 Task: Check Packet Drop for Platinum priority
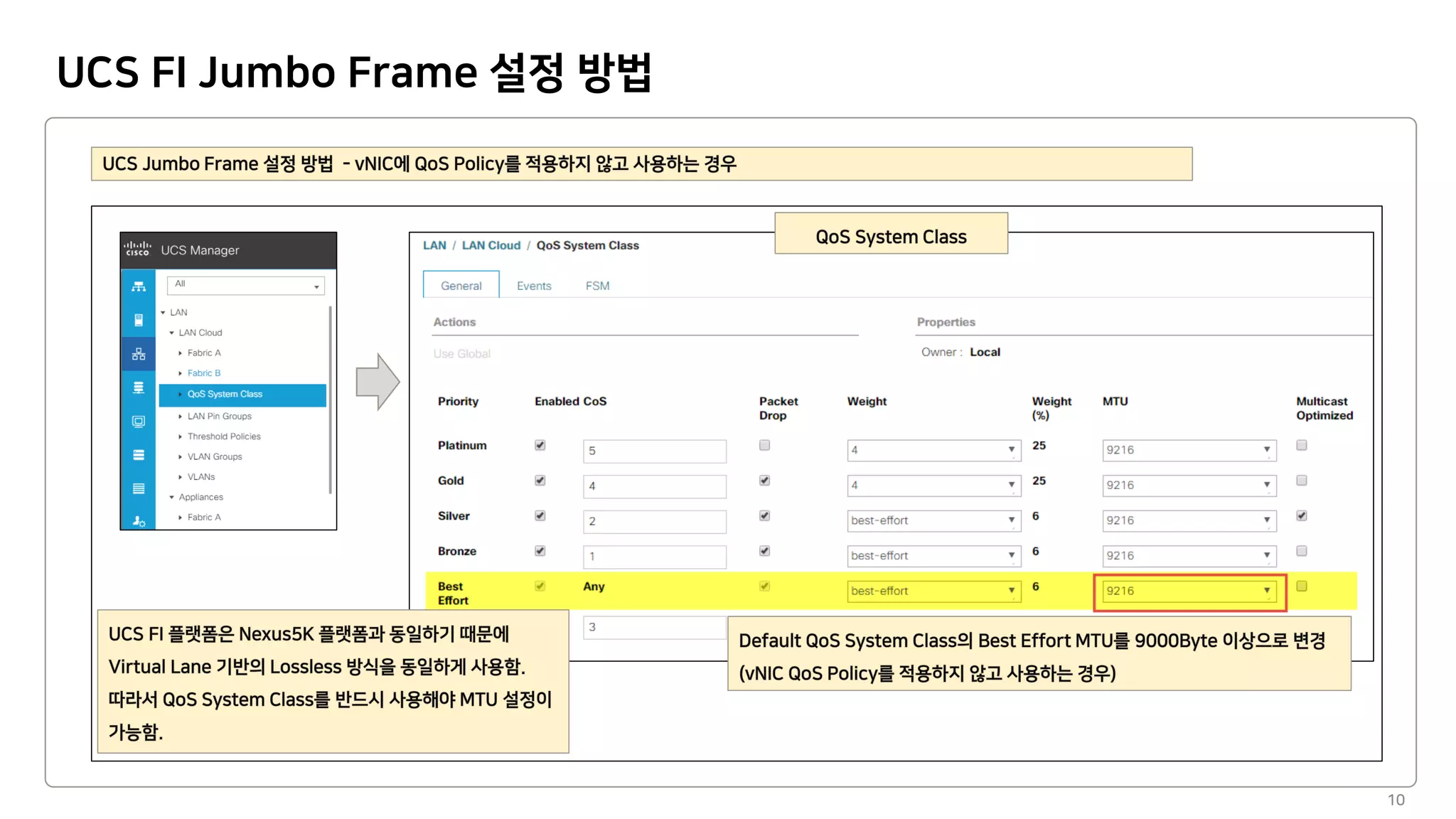(765, 445)
